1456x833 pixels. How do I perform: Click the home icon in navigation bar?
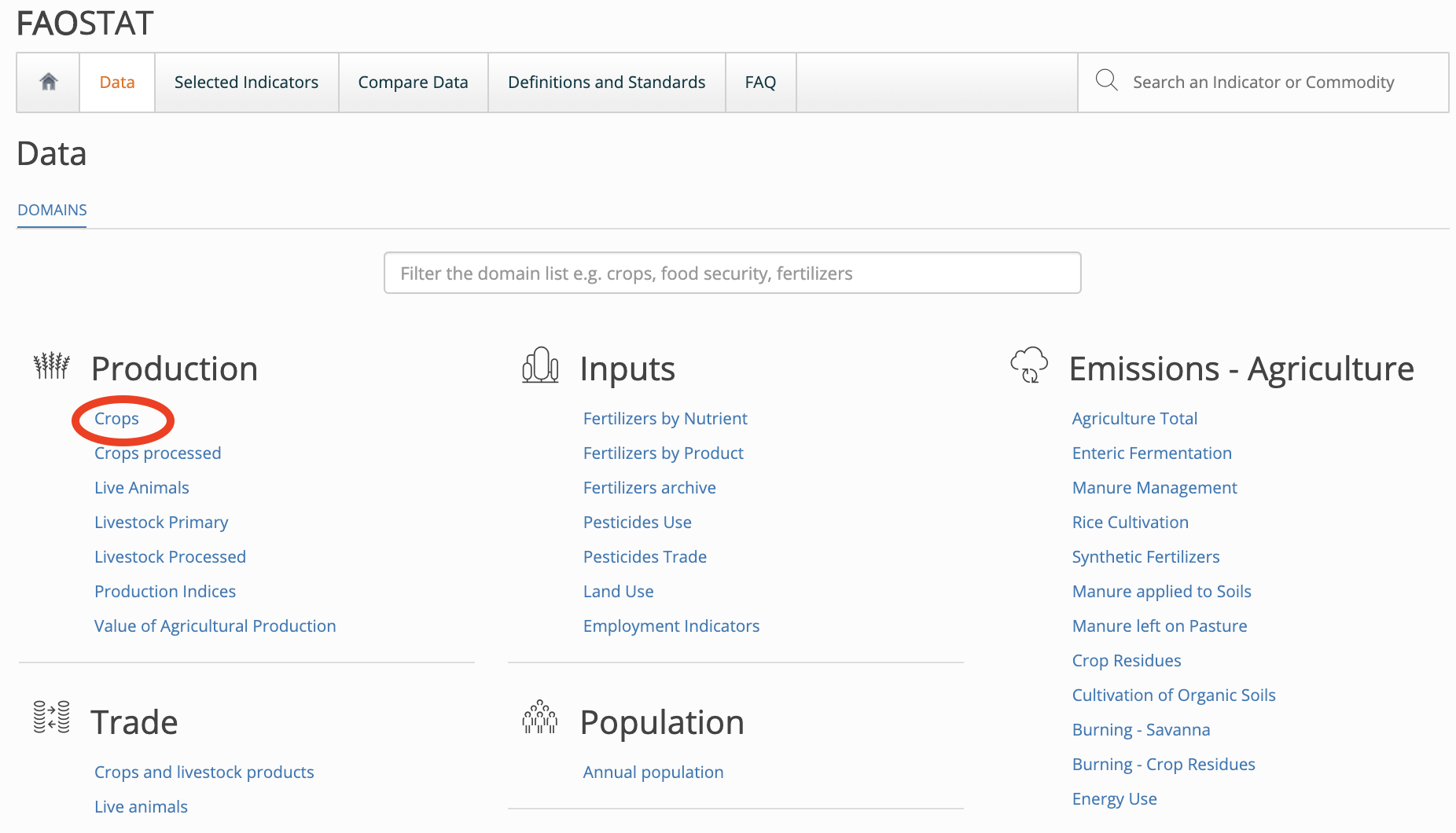(x=49, y=82)
